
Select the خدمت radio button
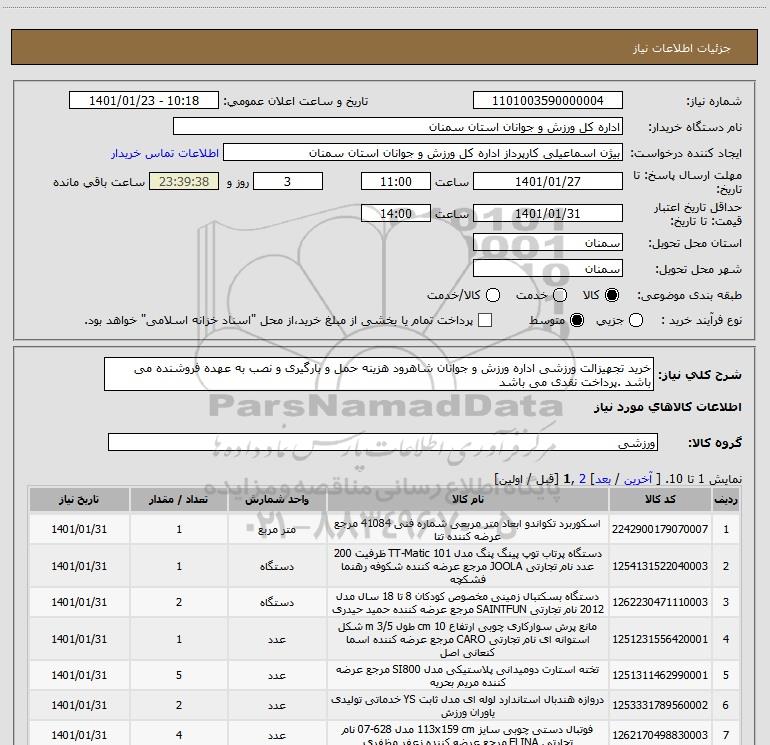(x=560, y=295)
